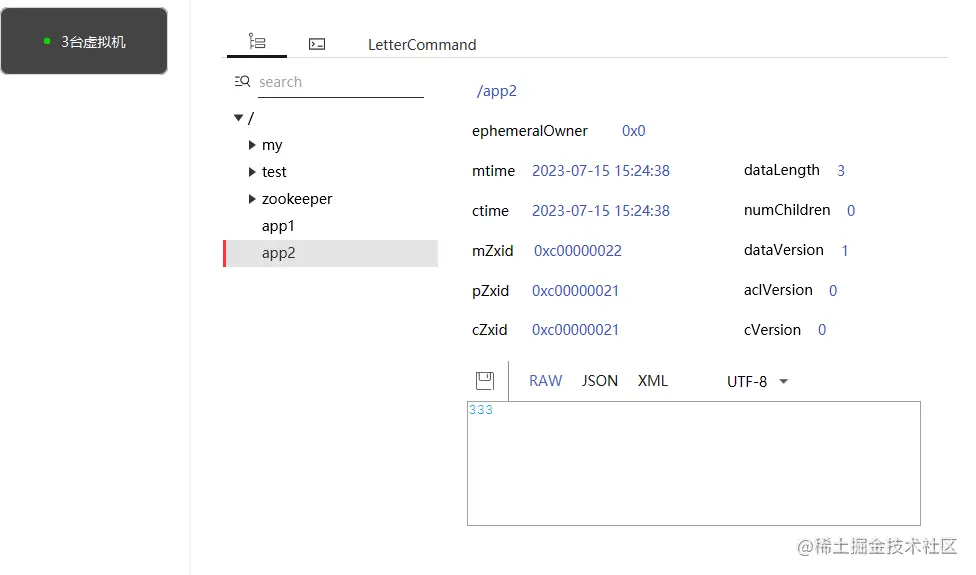Select the my tree node label
This screenshot has width=976, height=575.
272,146
